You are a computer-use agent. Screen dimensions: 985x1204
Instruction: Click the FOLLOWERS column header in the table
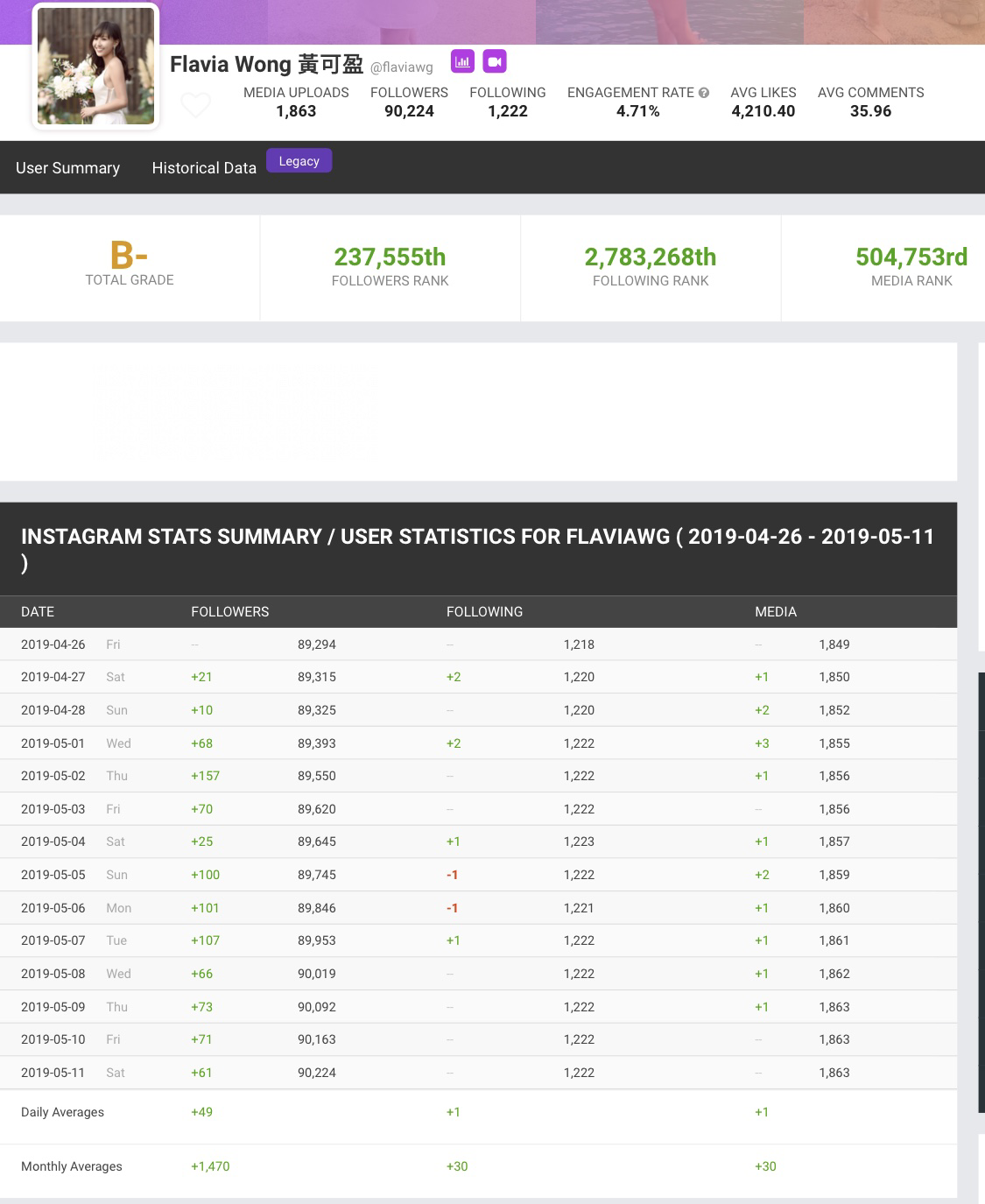pyautogui.click(x=229, y=612)
